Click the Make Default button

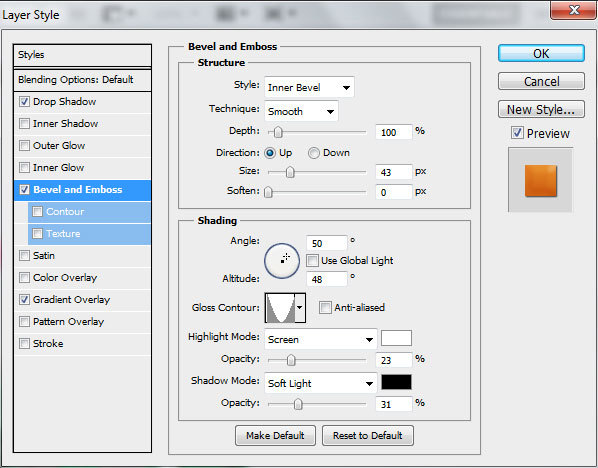coord(275,435)
